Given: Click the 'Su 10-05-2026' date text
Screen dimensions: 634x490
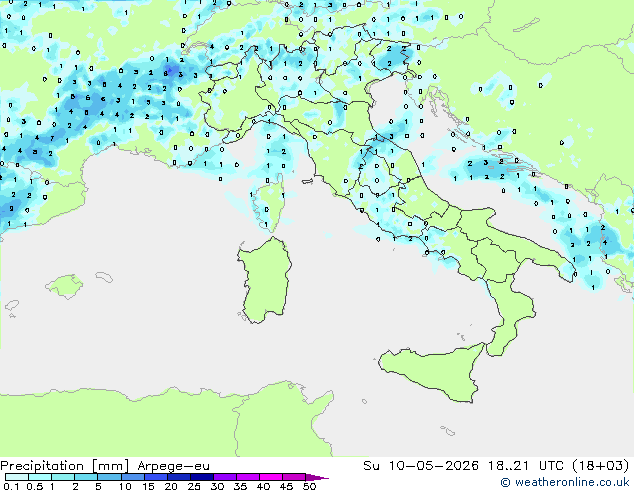Looking at the screenshot, I should click(x=421, y=465).
